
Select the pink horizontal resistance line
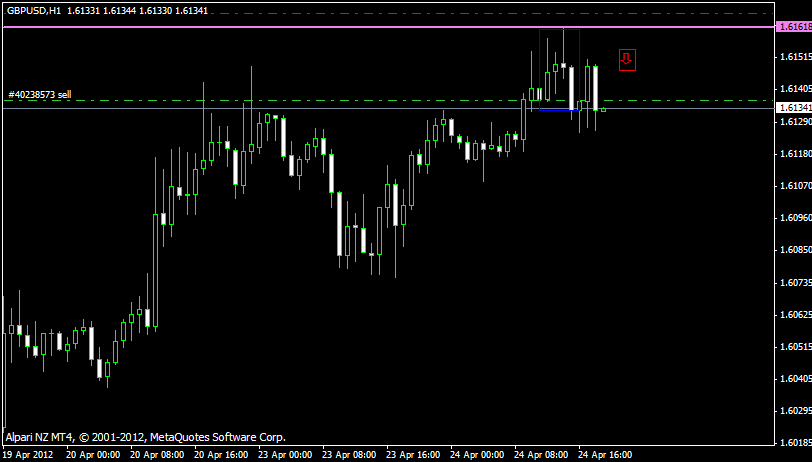(388, 27)
